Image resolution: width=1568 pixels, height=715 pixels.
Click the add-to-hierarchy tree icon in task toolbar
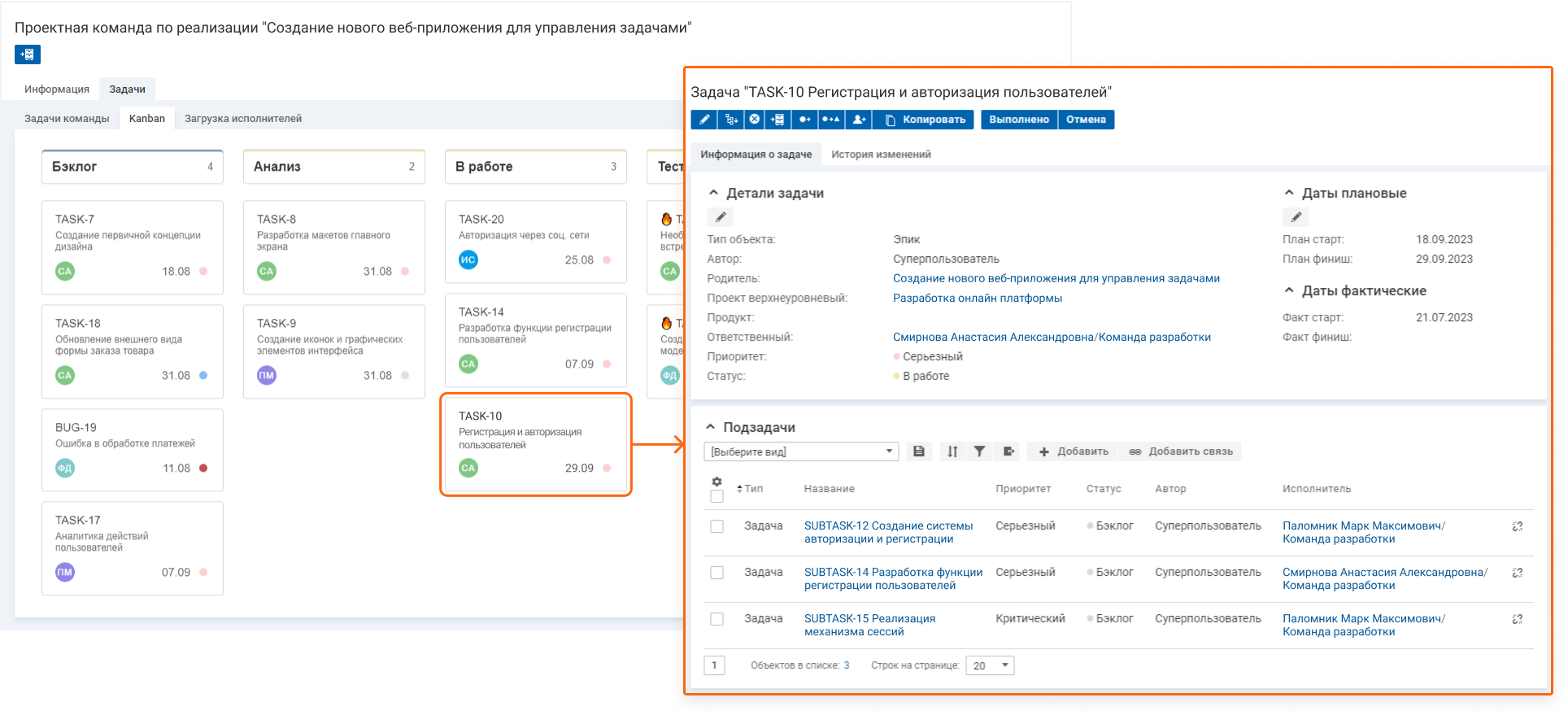point(731,120)
